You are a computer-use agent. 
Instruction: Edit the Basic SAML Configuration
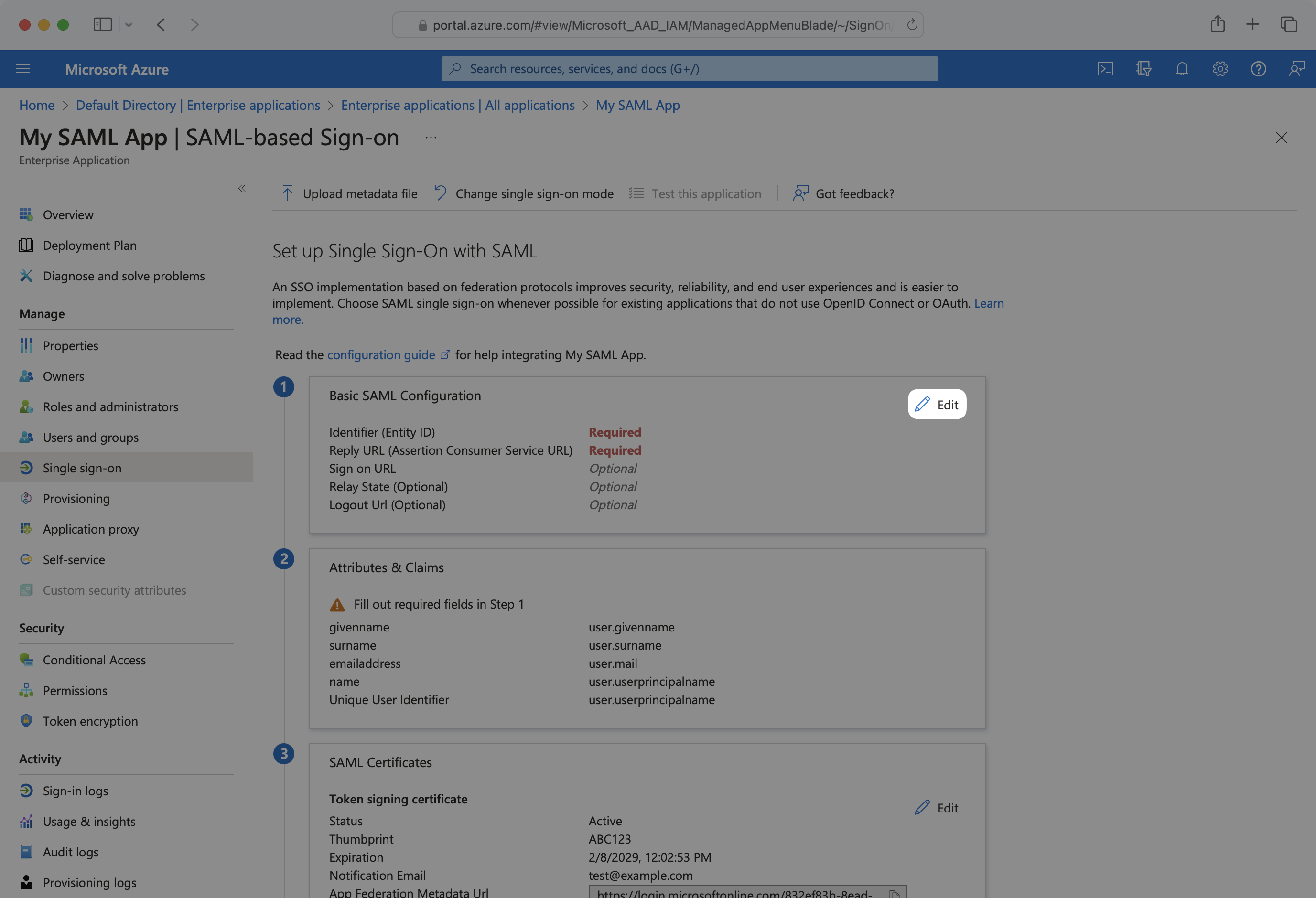(x=937, y=404)
